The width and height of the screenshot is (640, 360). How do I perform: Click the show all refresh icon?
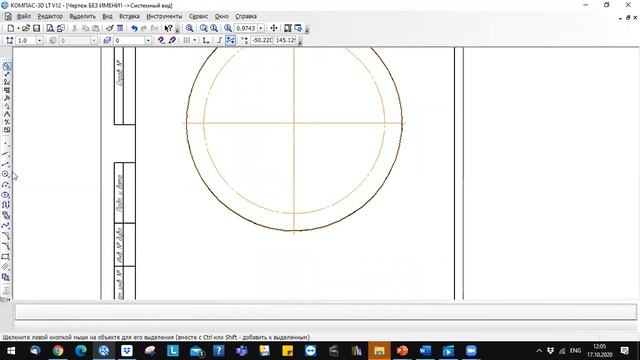point(298,28)
